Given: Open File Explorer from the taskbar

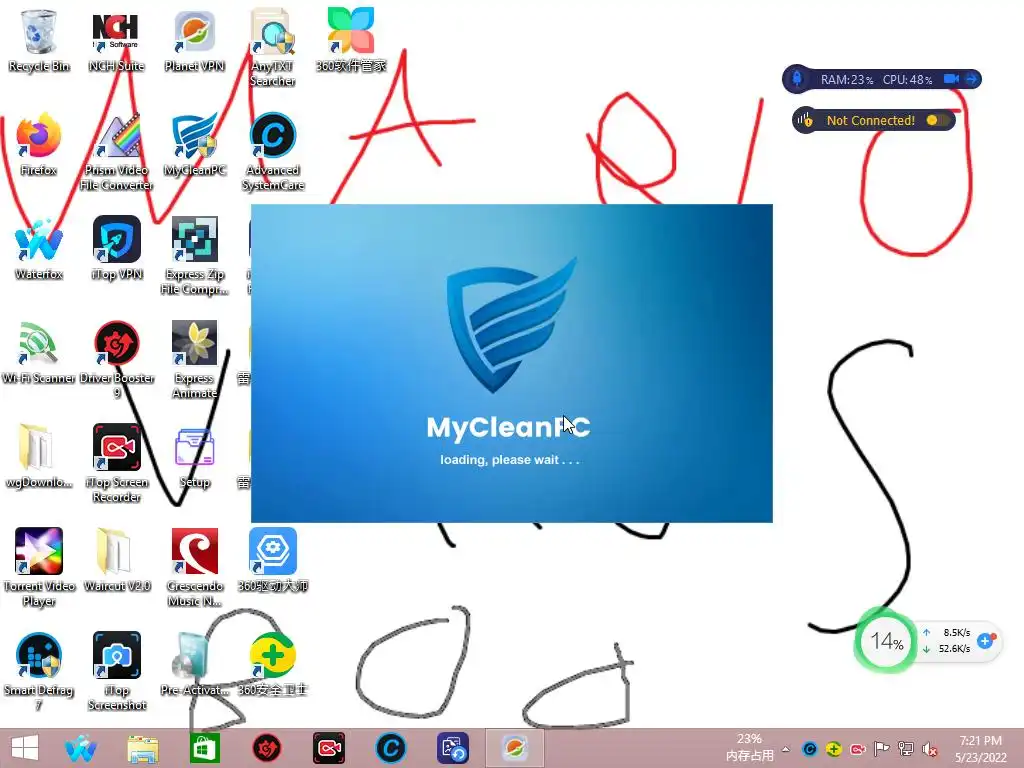Looking at the screenshot, I should point(143,748).
